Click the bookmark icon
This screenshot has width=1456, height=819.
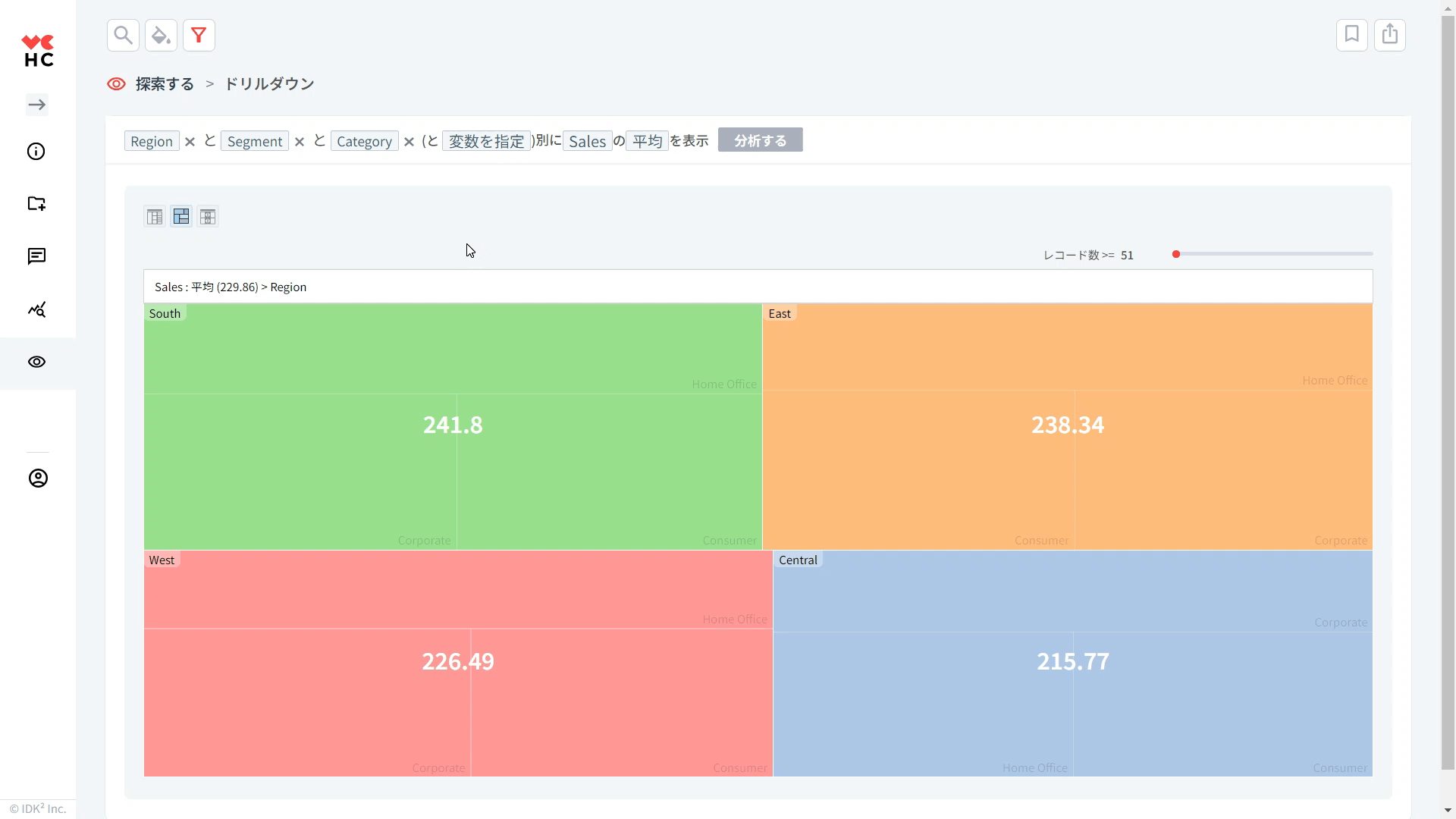tap(1351, 35)
